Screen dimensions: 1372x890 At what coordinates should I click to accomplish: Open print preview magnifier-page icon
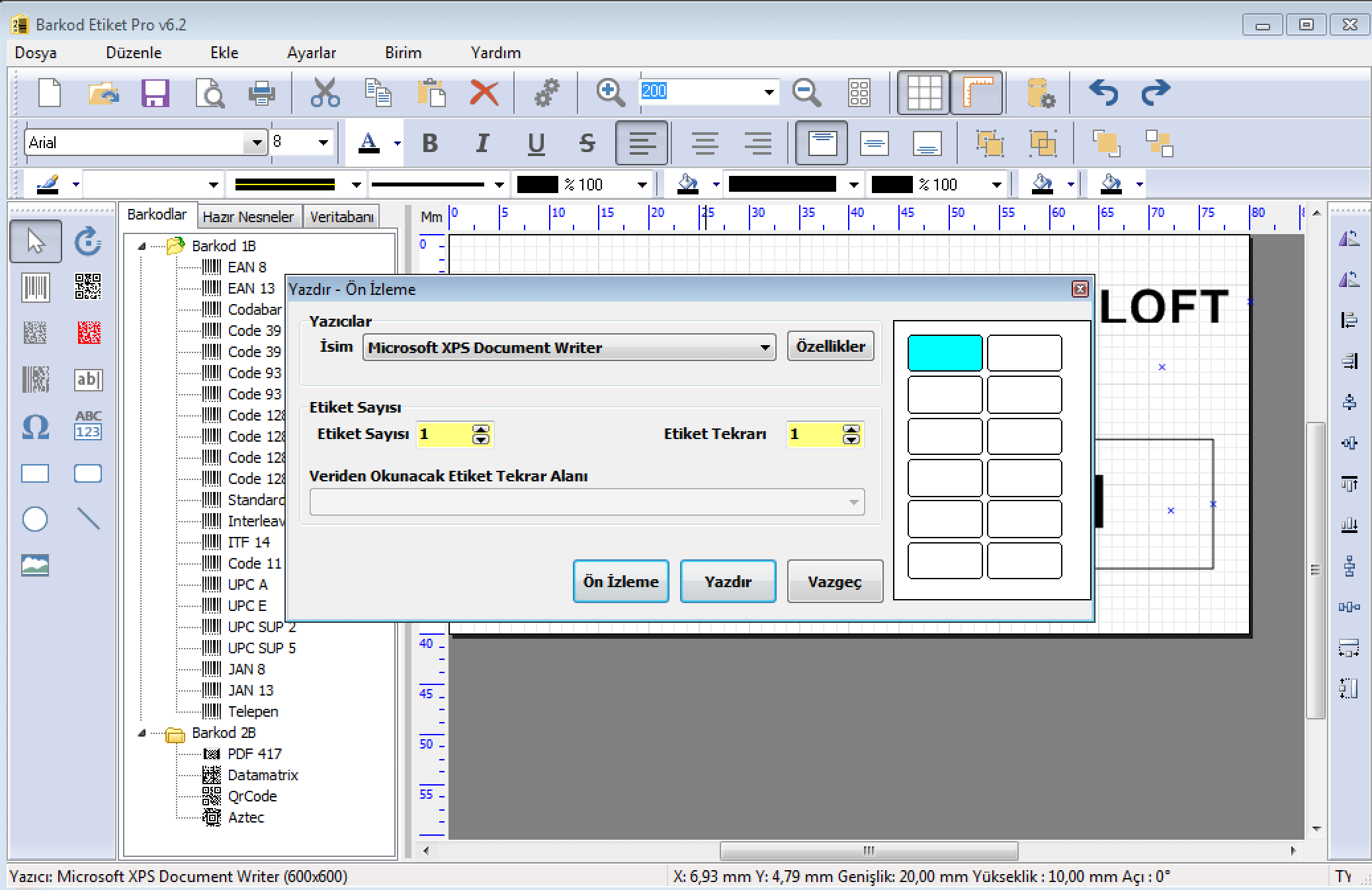(210, 93)
